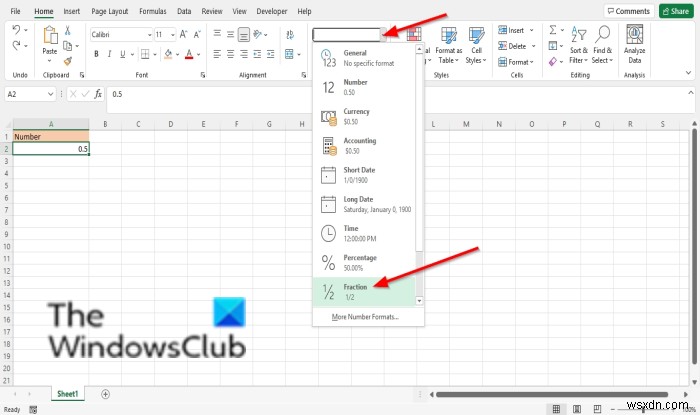Open the Comments button
This screenshot has width=700, height=415.
[629, 11]
